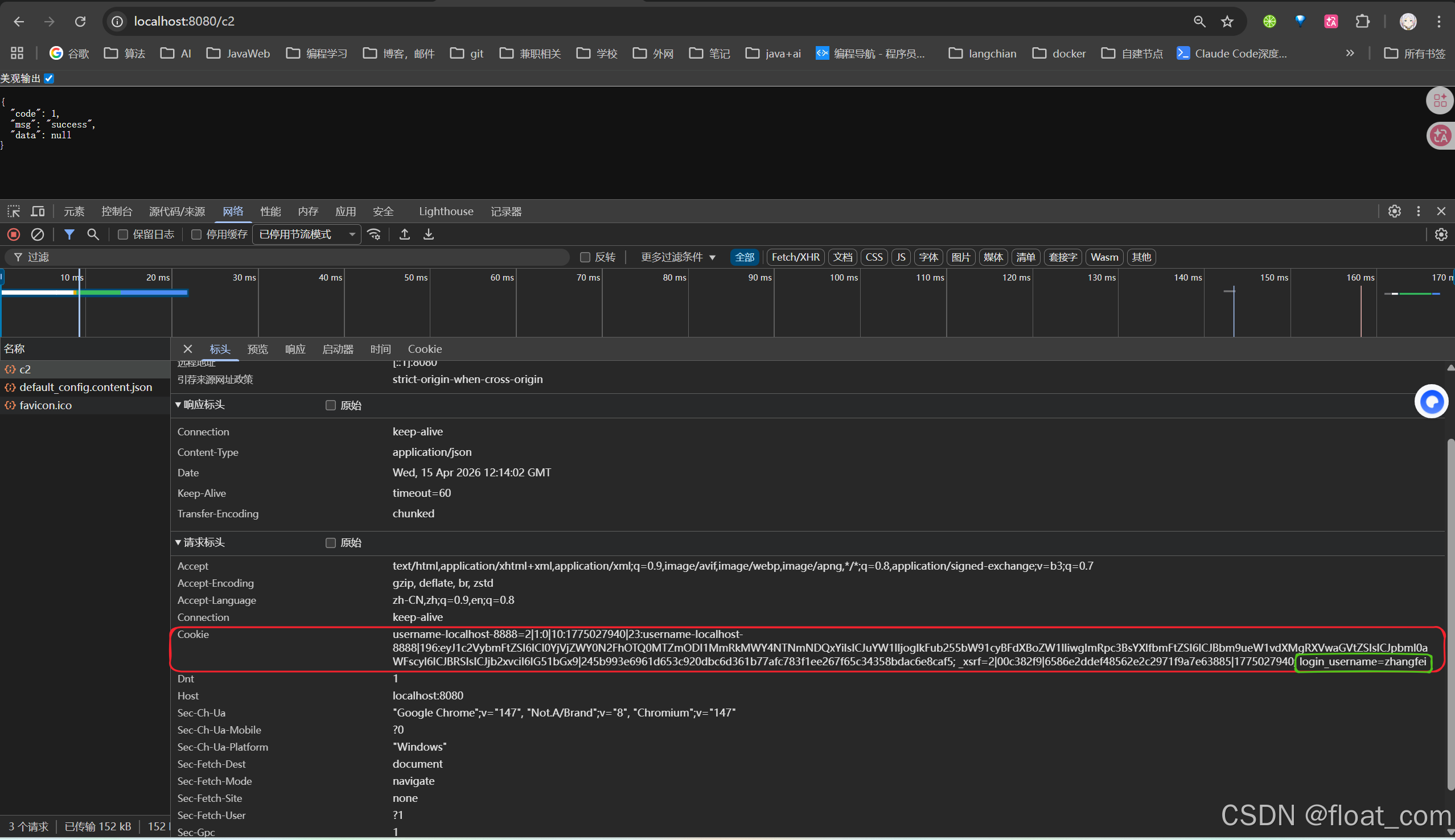This screenshot has height=840, width=1455.
Task: Switch to the 控制台 panel tab
Action: point(117,211)
